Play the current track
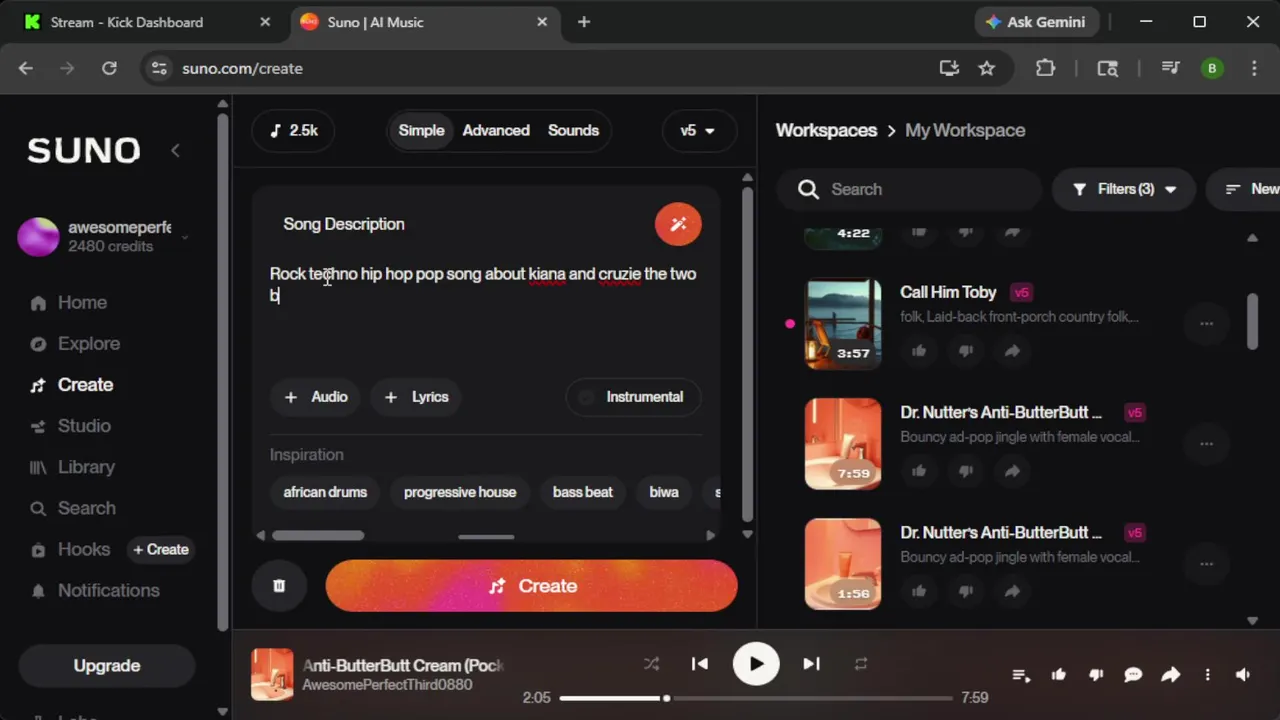Image resolution: width=1280 pixels, height=720 pixels. pyautogui.click(x=756, y=664)
